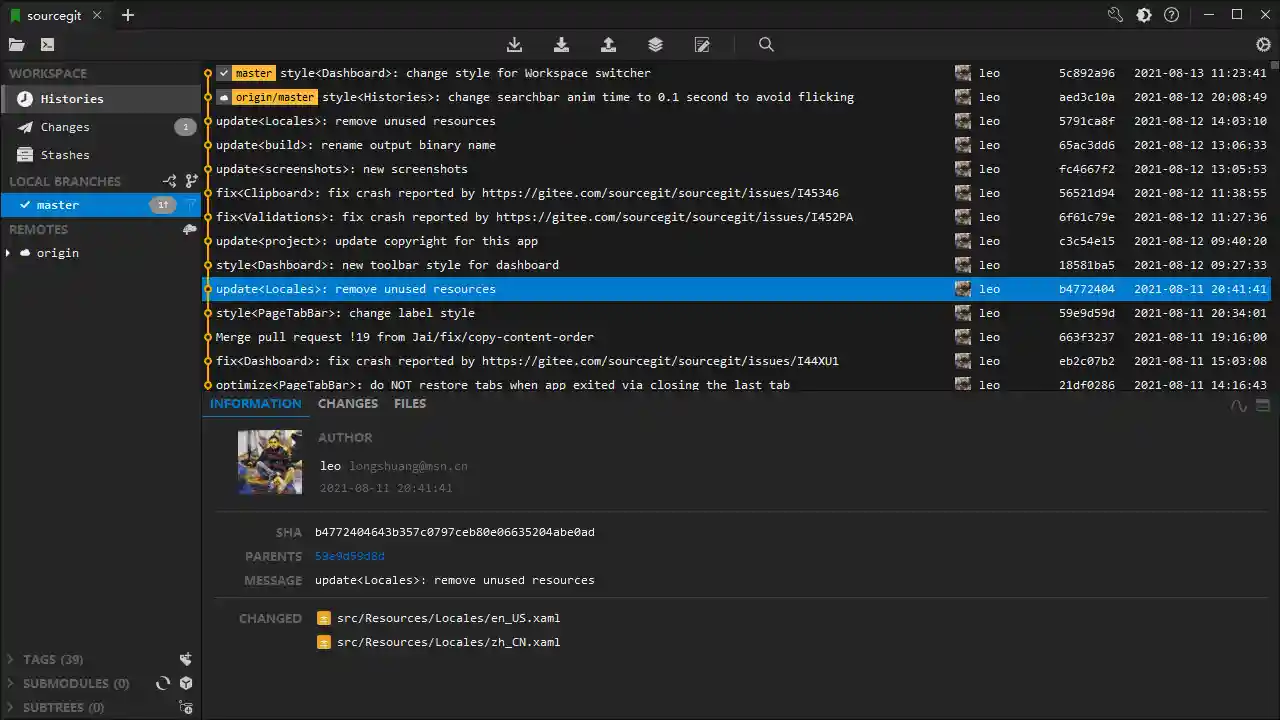Switch to the CHANGES tab

(x=347, y=404)
